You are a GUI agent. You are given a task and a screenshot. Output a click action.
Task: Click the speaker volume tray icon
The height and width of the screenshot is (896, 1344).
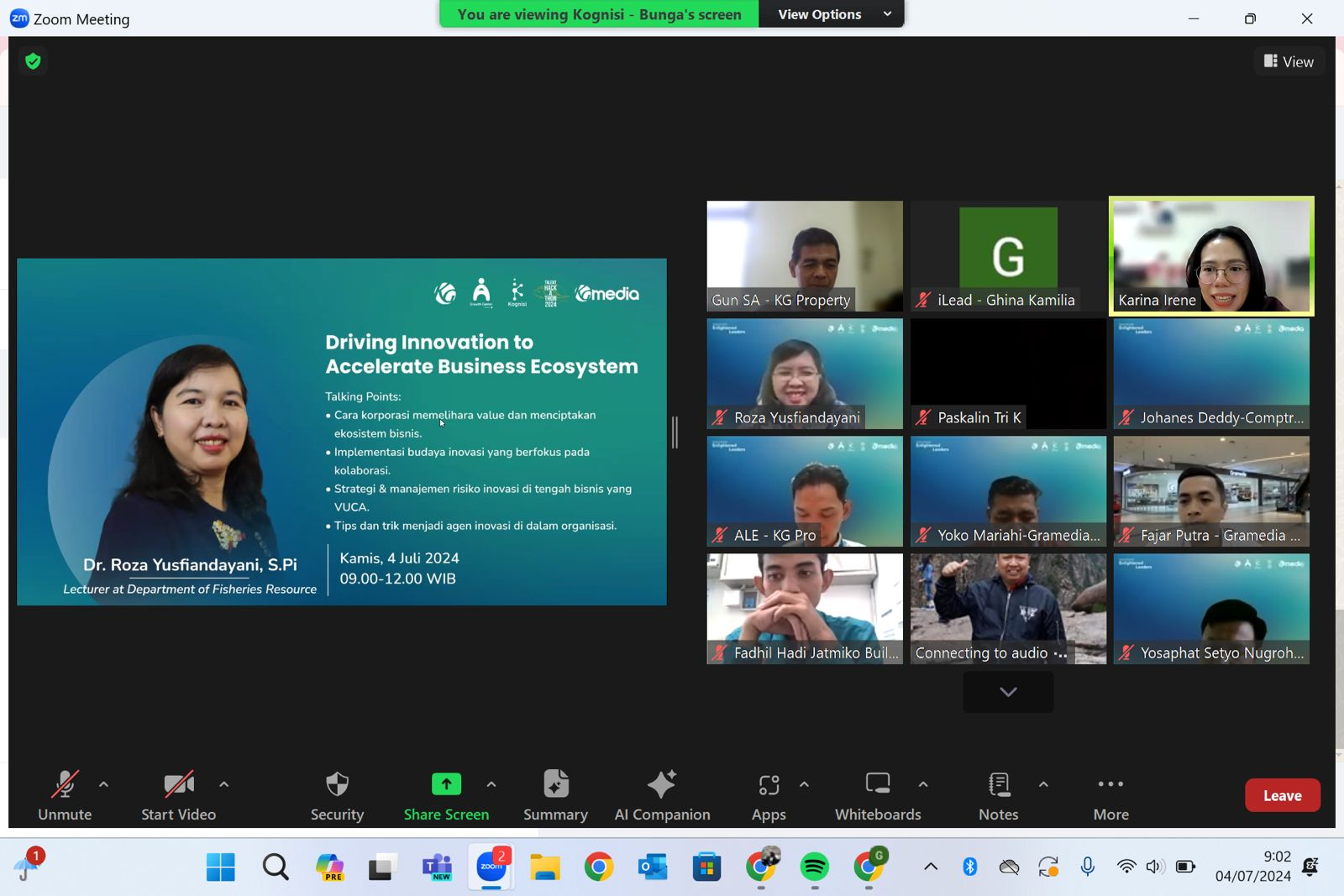[1155, 867]
